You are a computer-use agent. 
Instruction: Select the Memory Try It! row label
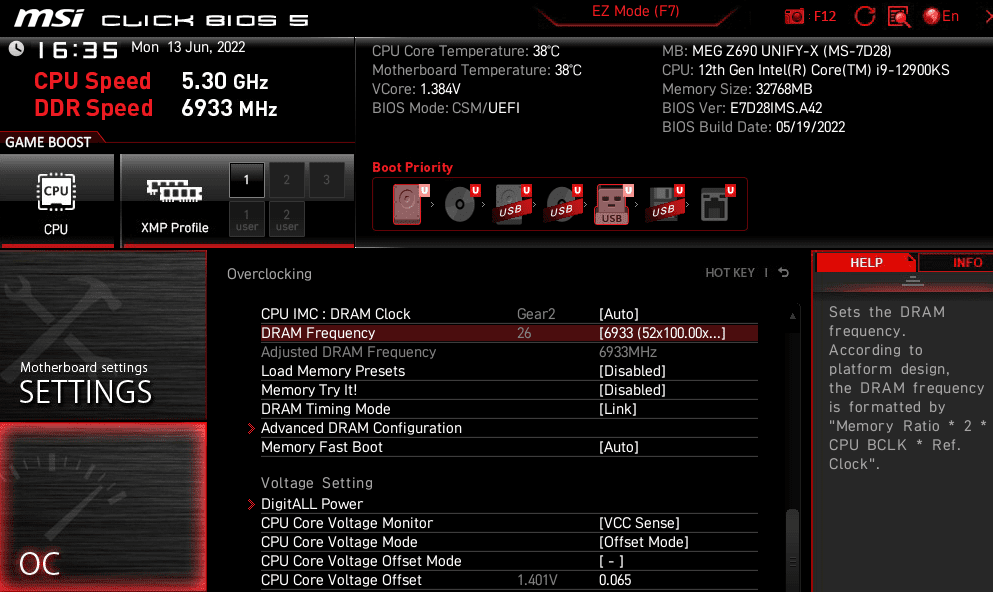(308, 390)
